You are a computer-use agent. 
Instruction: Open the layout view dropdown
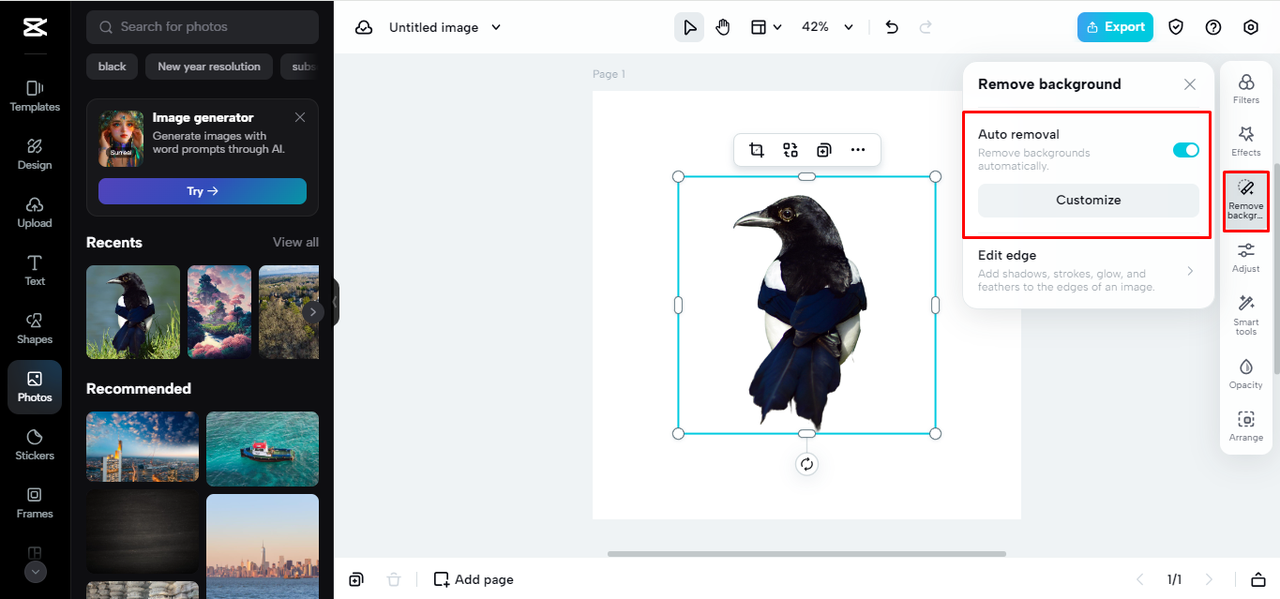(766, 27)
